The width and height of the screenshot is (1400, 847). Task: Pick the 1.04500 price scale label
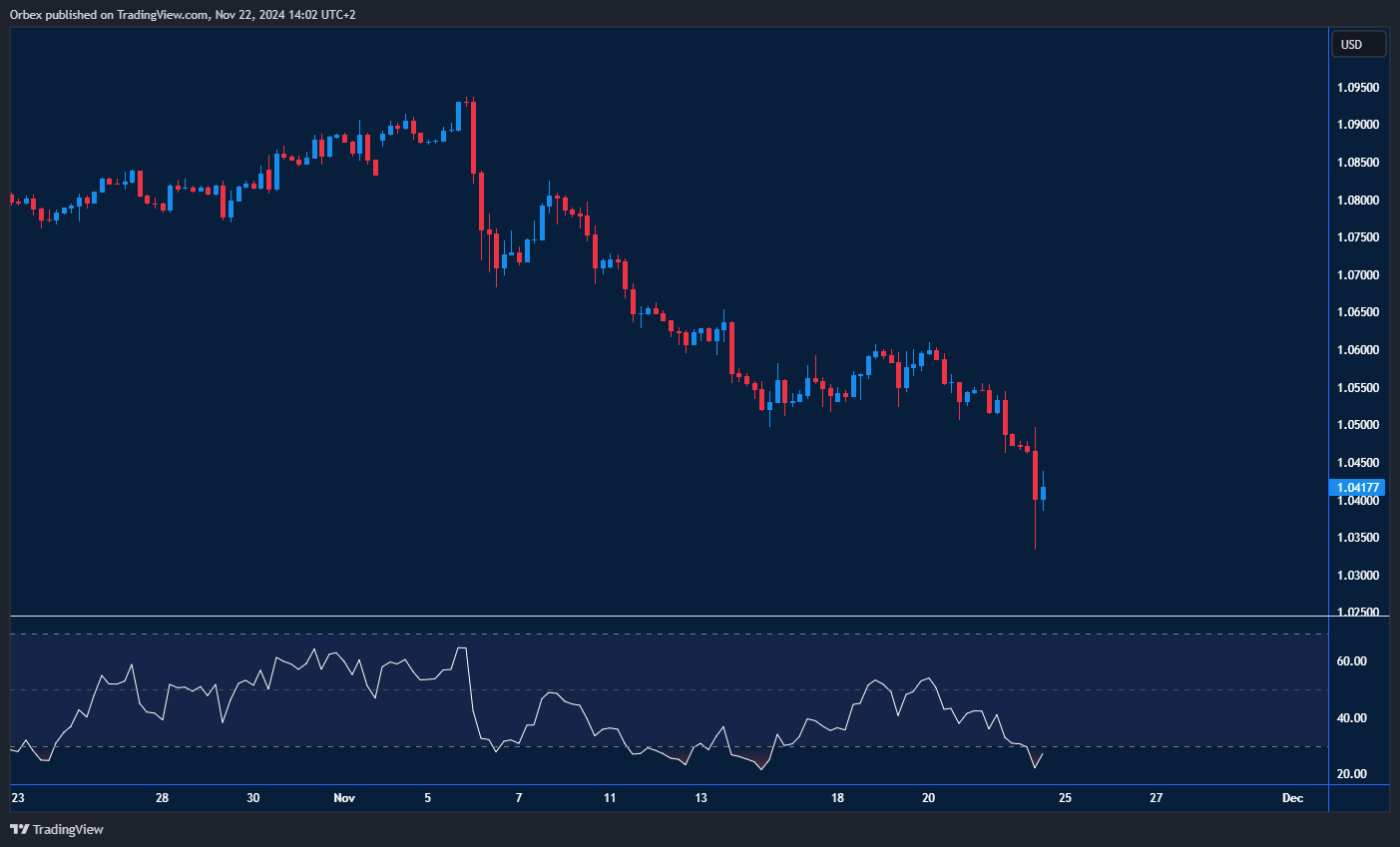click(x=1358, y=463)
